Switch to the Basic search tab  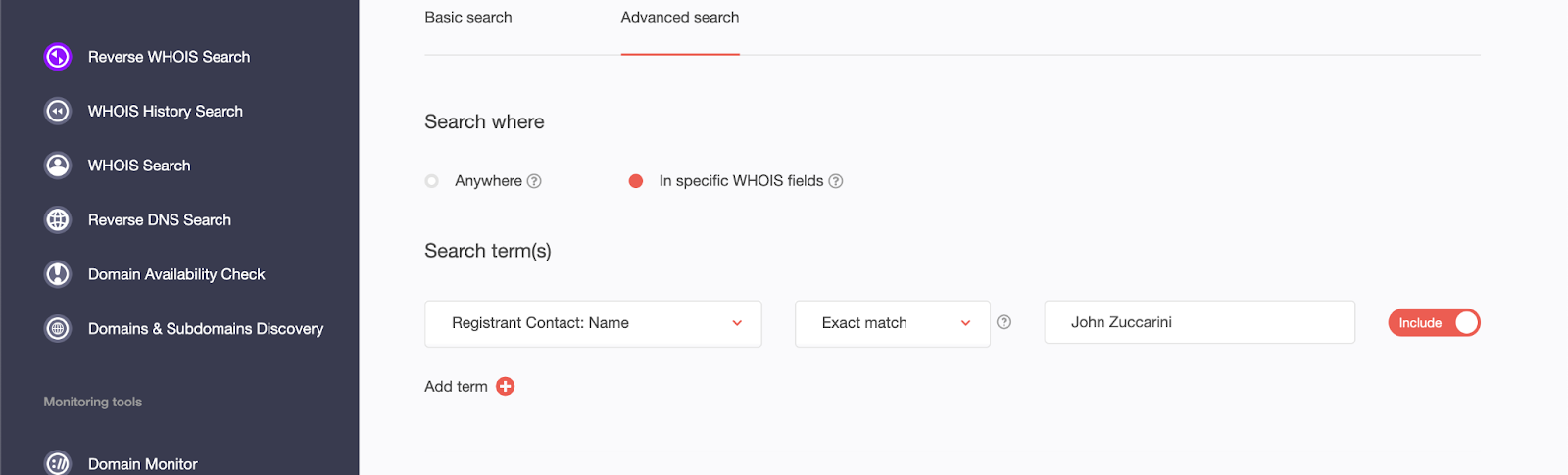point(468,18)
